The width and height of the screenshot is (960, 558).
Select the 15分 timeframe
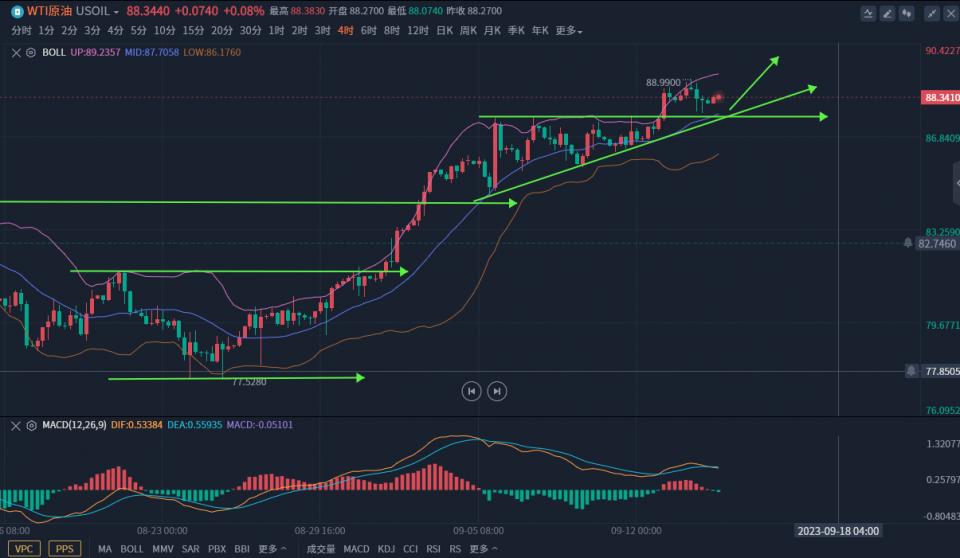point(193,31)
